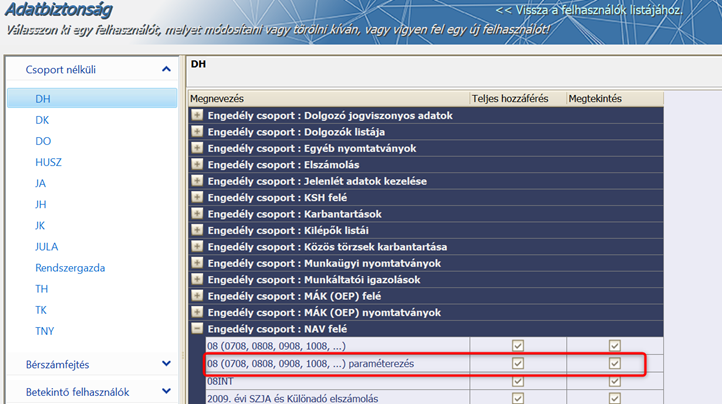Toggle Teljes hozzáférés for '2009. évi SZJA' row
722x404 pixels.
pos(518,398)
